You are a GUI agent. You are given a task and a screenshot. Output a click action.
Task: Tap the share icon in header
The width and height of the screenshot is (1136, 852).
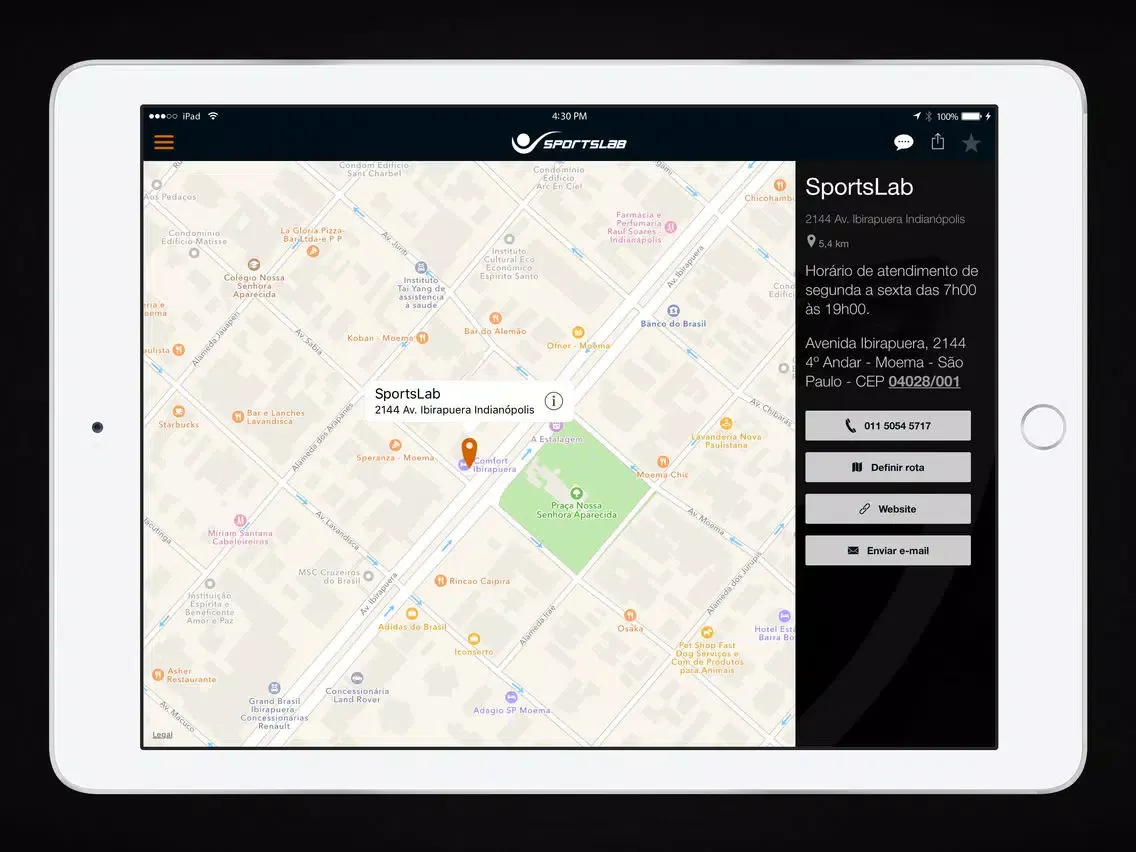(937, 141)
